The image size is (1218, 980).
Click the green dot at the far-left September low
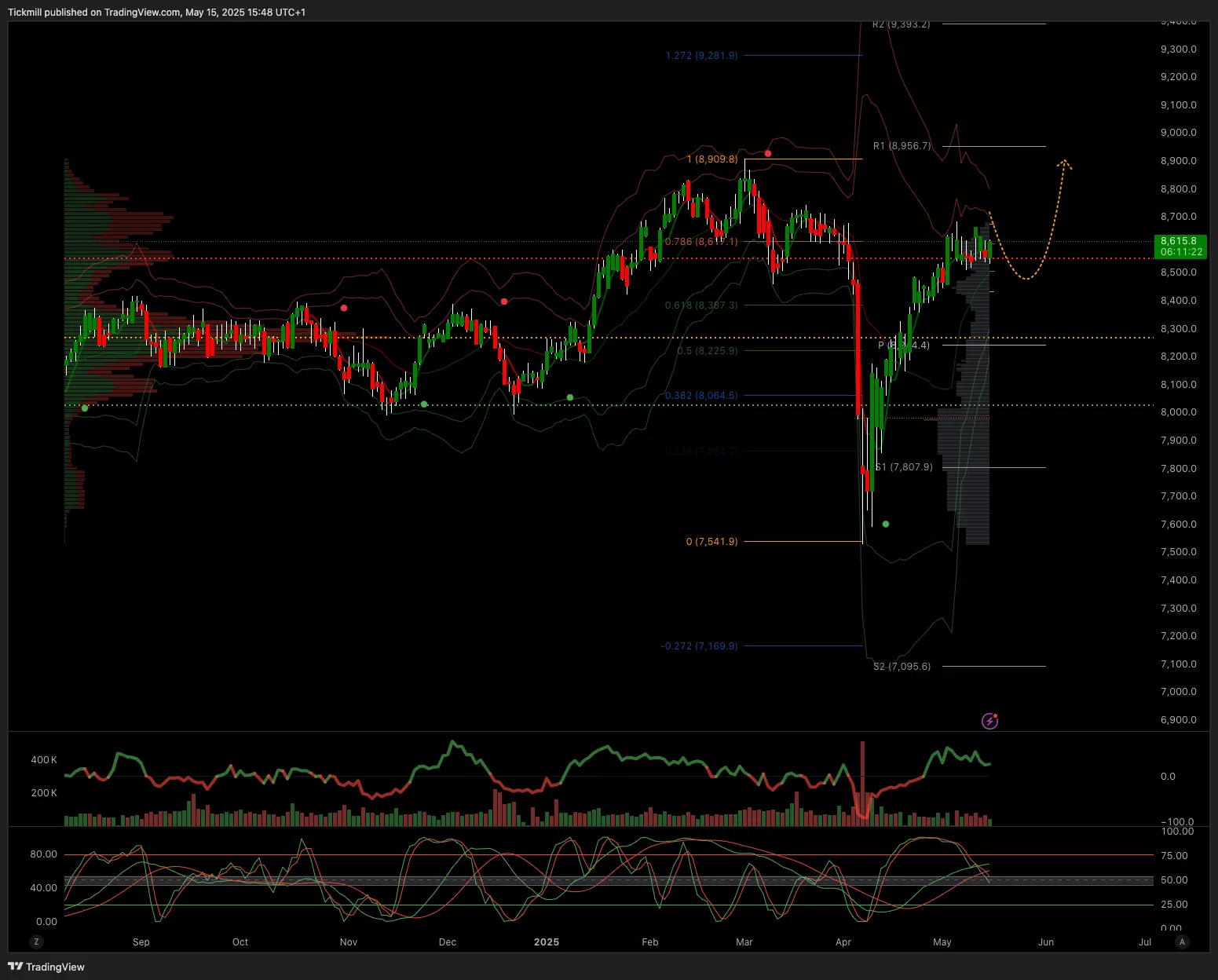85,408
